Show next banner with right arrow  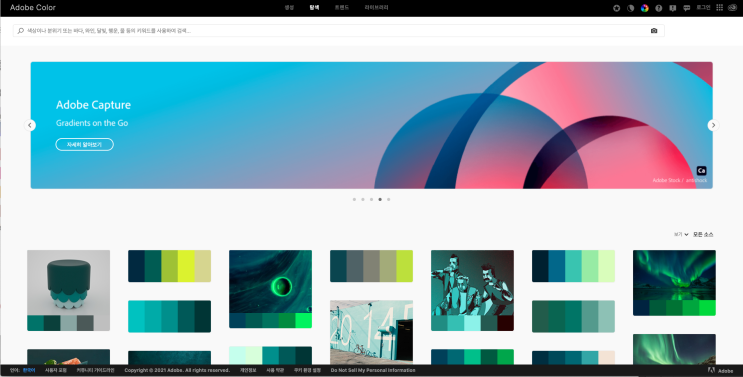(713, 125)
